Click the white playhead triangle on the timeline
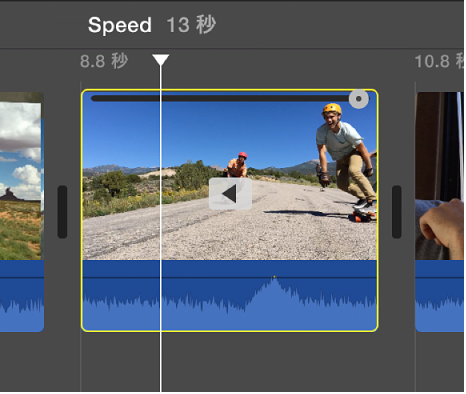Image resolution: width=466 pixels, height=394 pixels. [161, 60]
